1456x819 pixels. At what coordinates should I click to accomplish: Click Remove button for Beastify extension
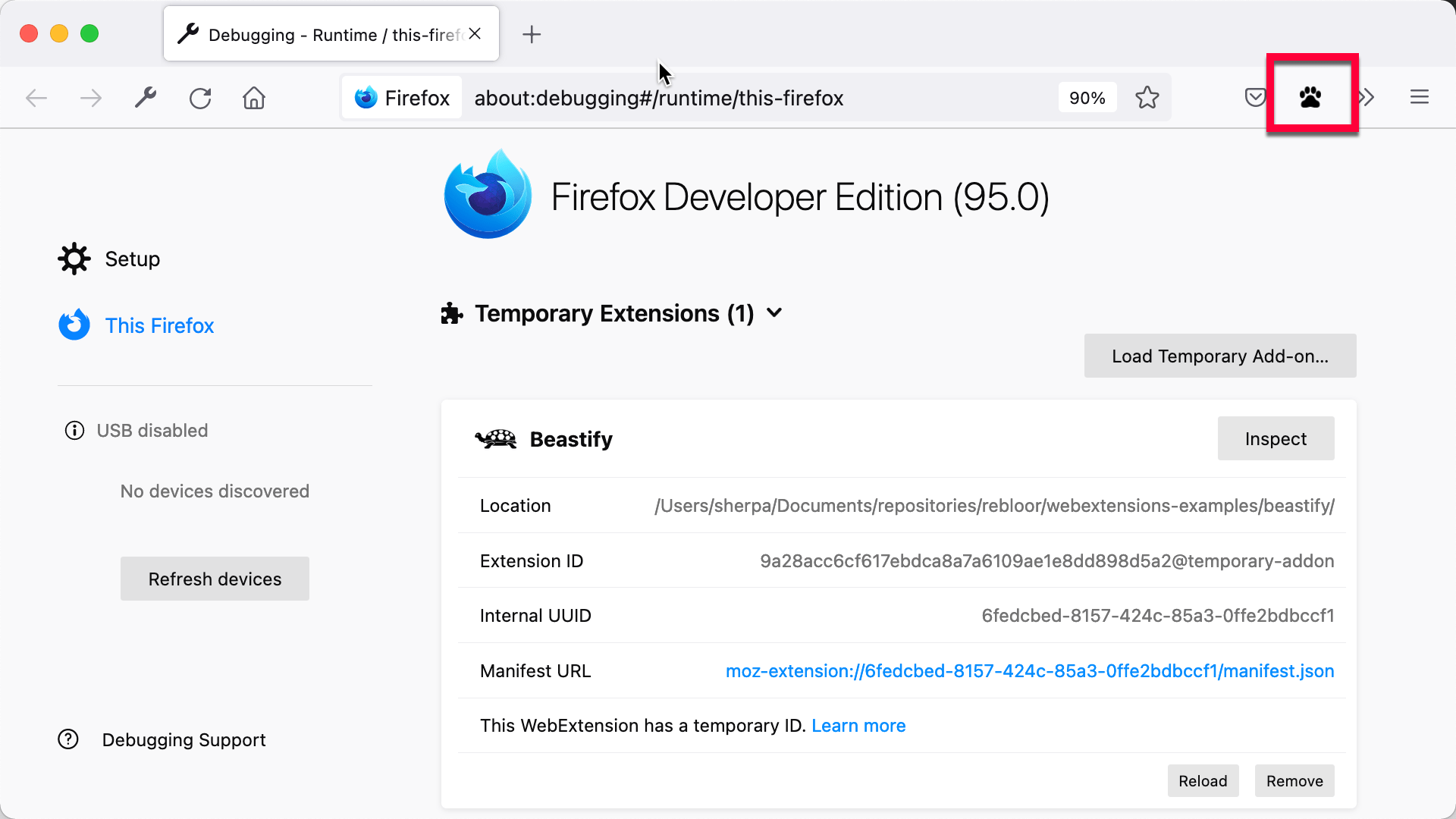[x=1294, y=780]
